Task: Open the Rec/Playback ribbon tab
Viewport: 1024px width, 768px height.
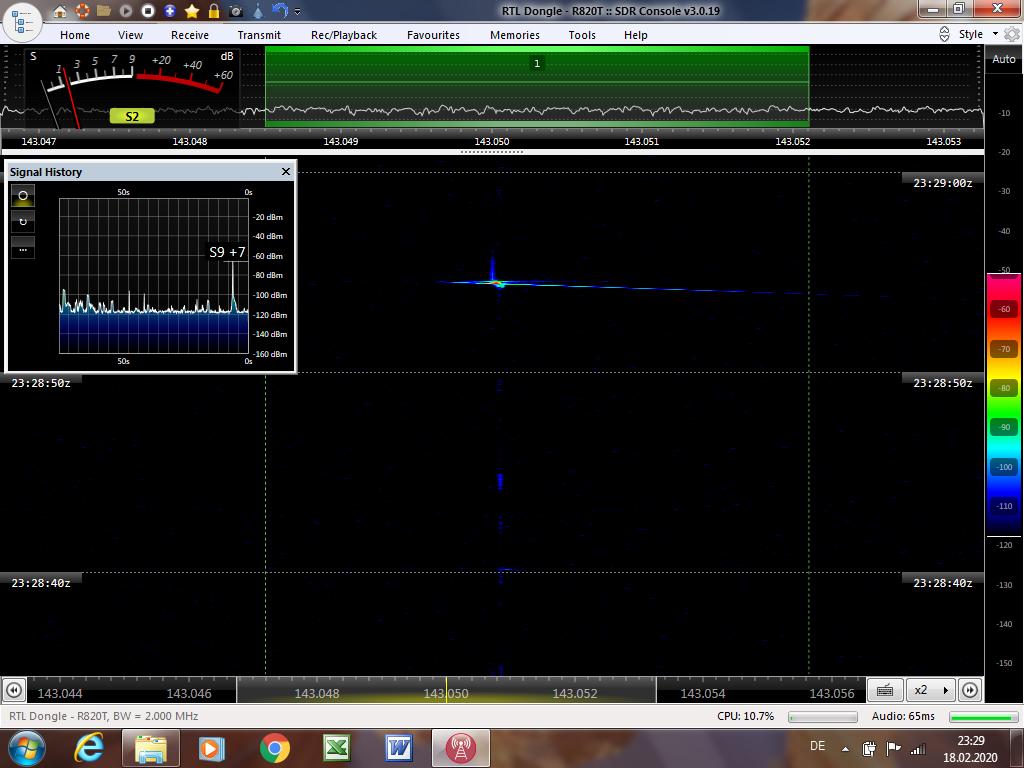Action: tap(344, 35)
